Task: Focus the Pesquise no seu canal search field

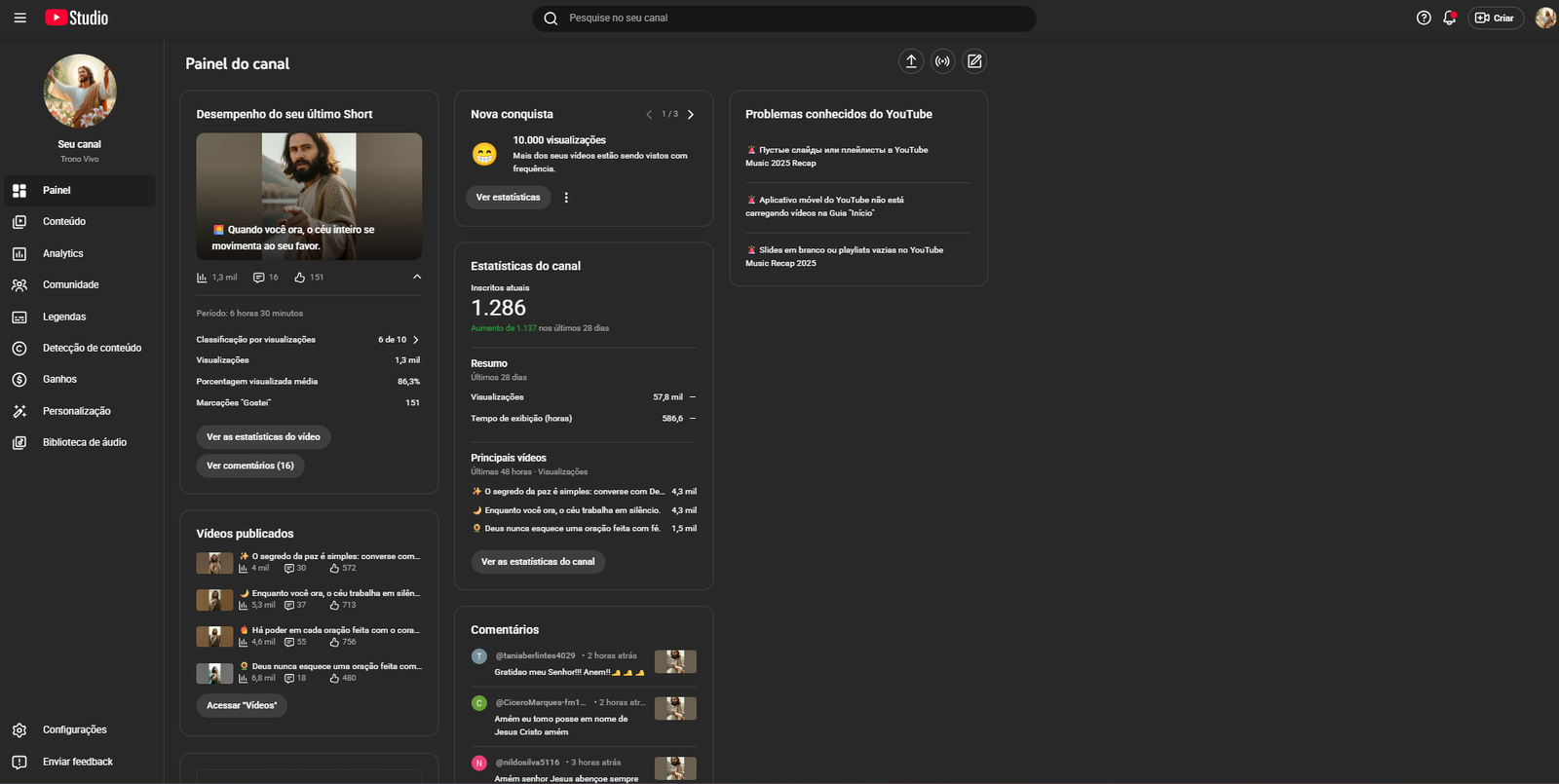Action: [784, 19]
